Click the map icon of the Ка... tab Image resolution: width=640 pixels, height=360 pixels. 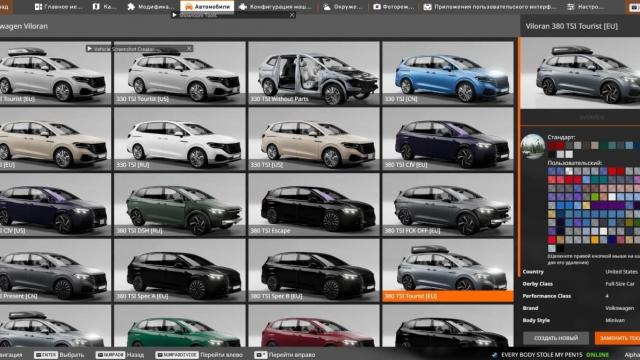coord(96,7)
